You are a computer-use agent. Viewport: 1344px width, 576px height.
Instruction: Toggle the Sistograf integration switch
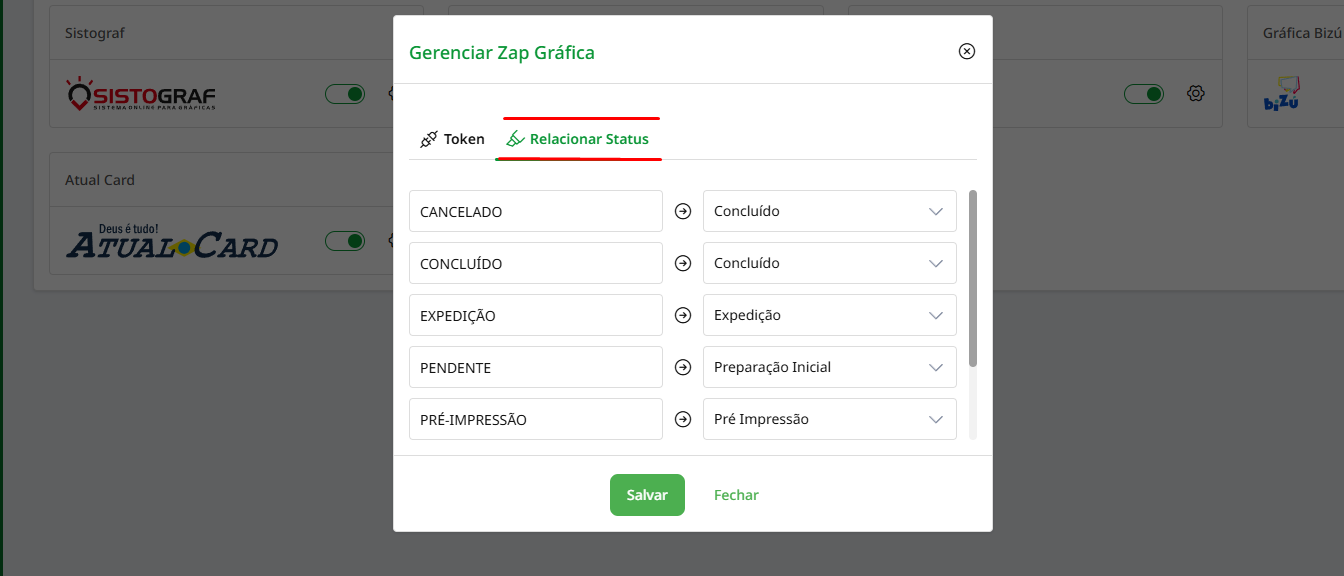[x=345, y=94]
